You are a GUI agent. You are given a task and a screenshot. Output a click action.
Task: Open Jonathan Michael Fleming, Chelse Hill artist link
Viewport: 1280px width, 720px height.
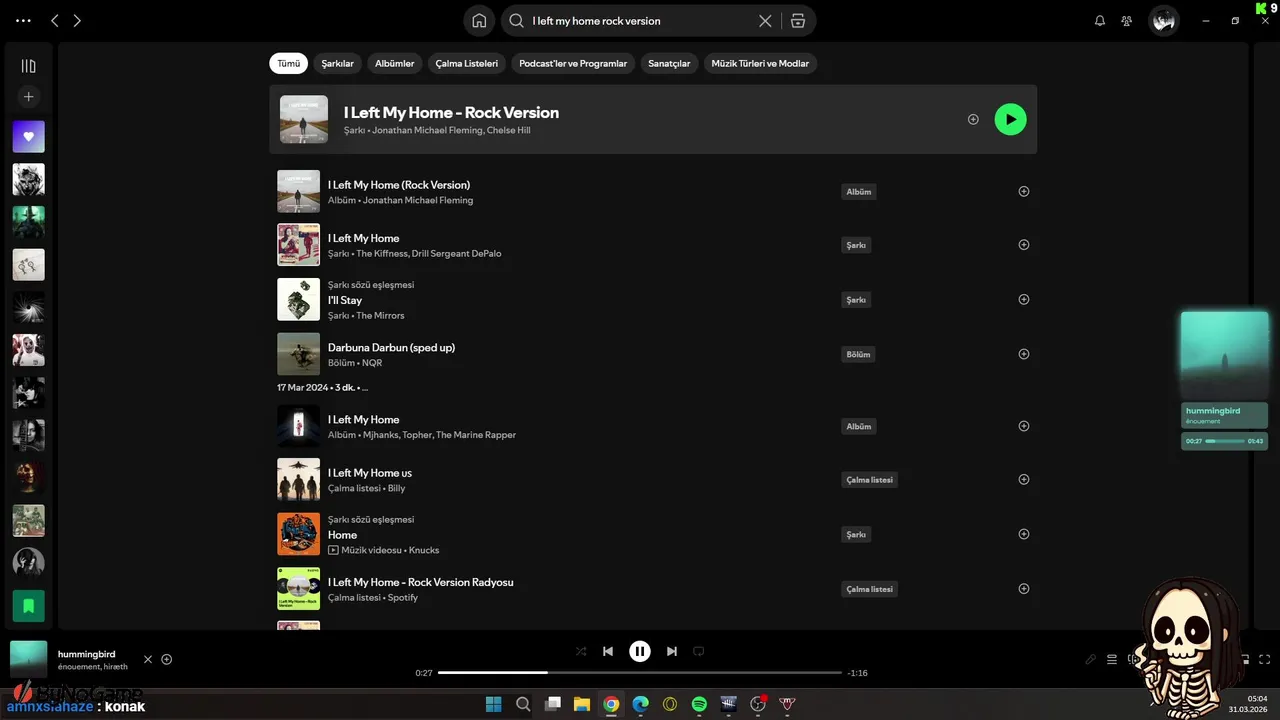(x=451, y=130)
